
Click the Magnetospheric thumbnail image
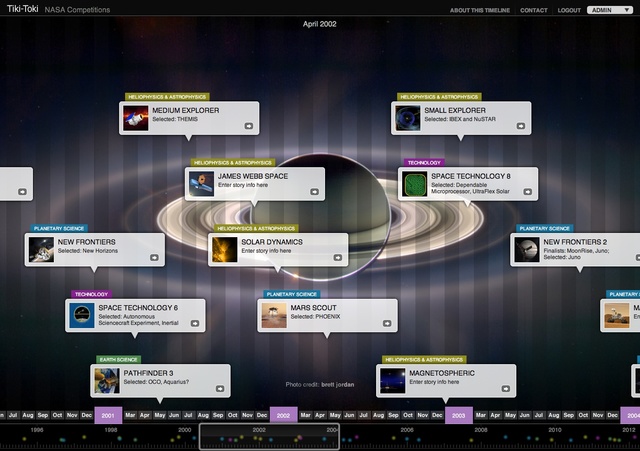393,381
